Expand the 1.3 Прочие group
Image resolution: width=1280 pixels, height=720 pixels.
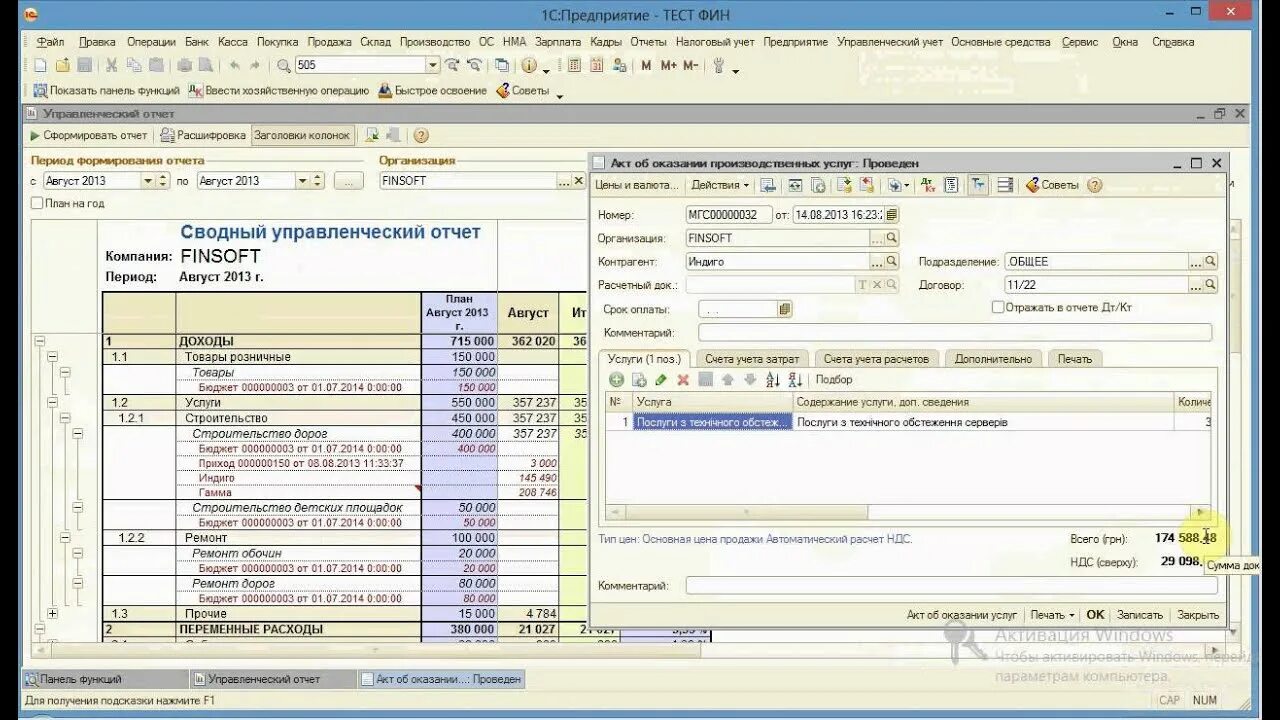pyautogui.click(x=52, y=613)
